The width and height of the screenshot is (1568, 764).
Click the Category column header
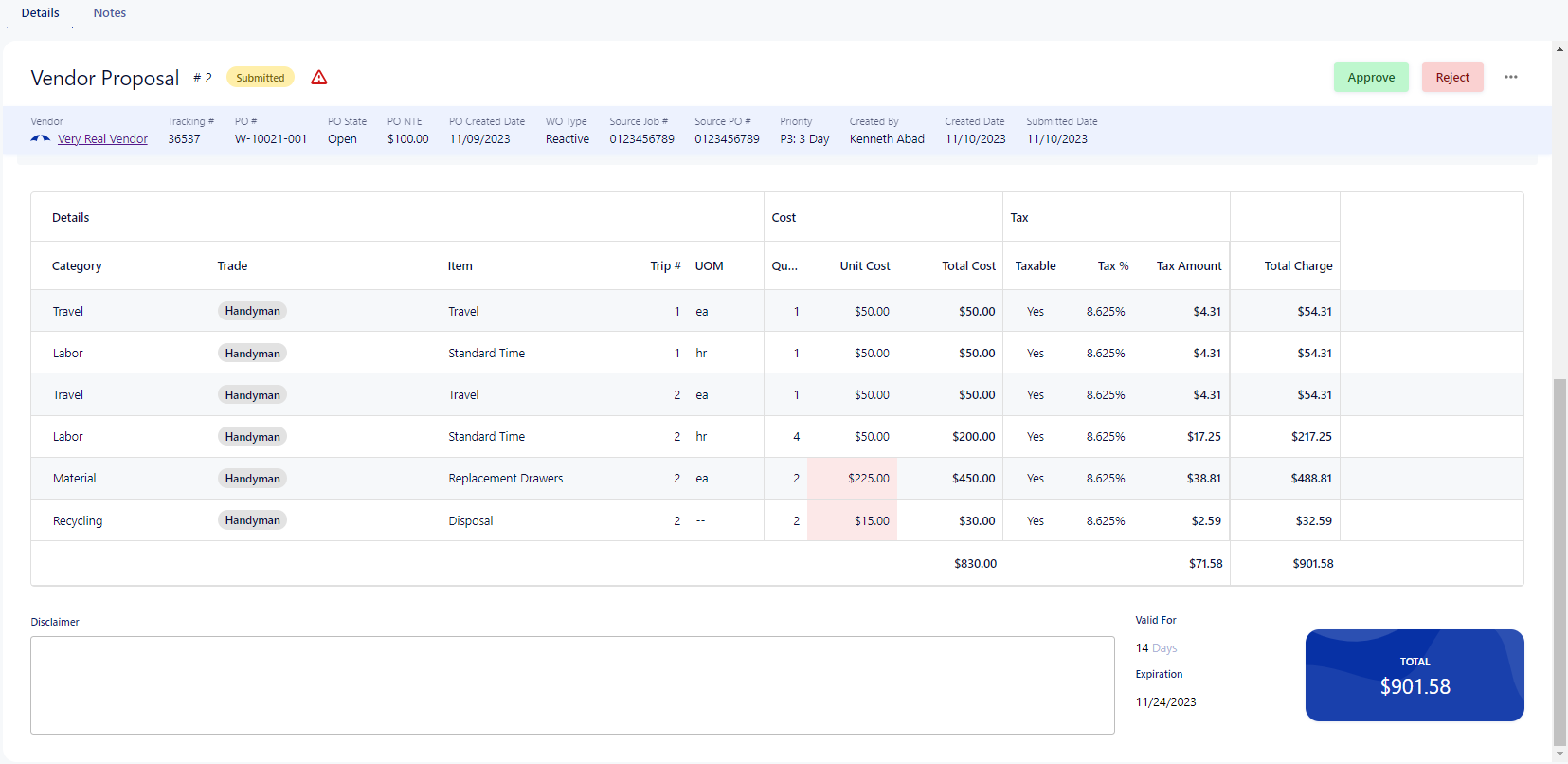coord(77,265)
